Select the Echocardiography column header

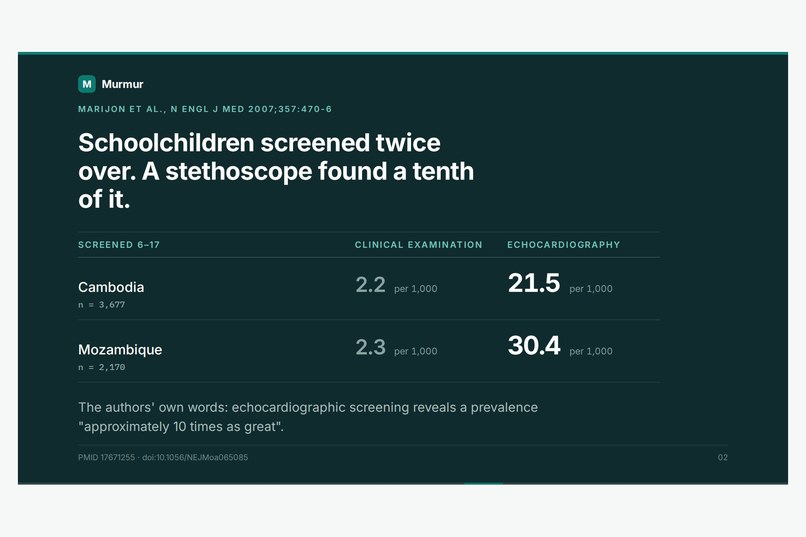(563, 245)
